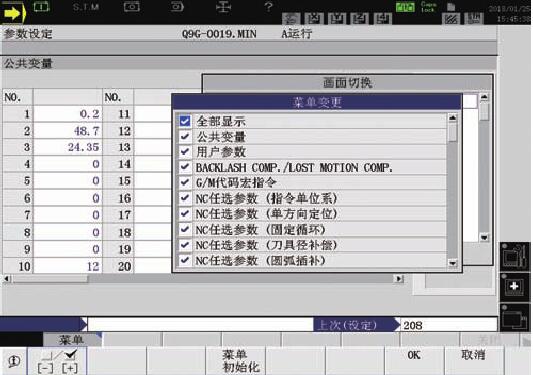This screenshot has height=375, width=533.
Task: Open the machine operation icon on right sidebar
Action: pos(514,257)
